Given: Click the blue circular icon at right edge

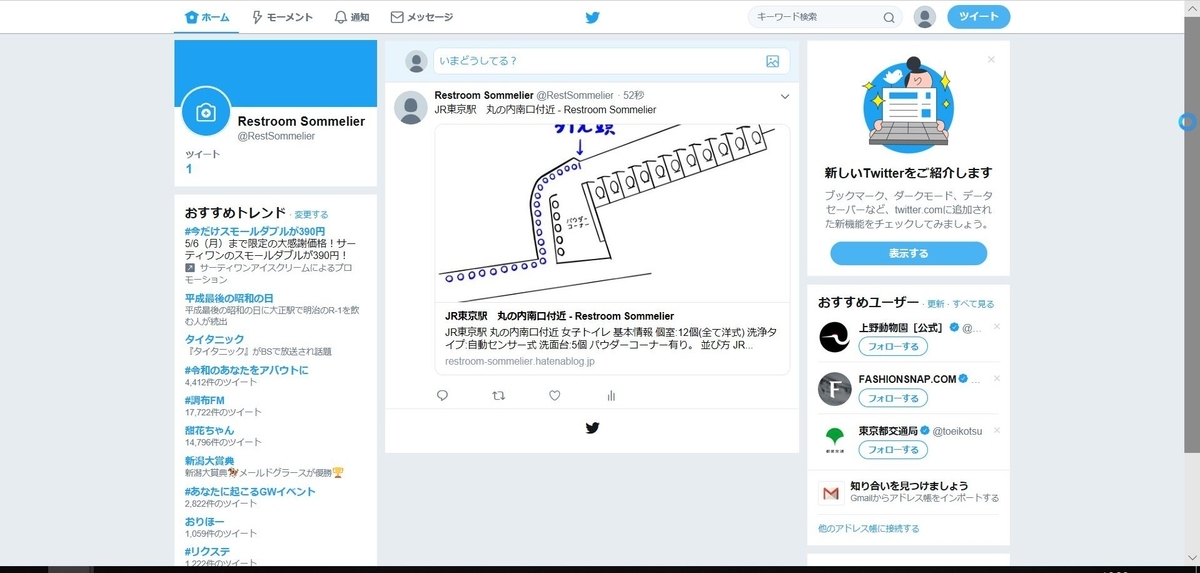Looking at the screenshot, I should [x=1187, y=122].
